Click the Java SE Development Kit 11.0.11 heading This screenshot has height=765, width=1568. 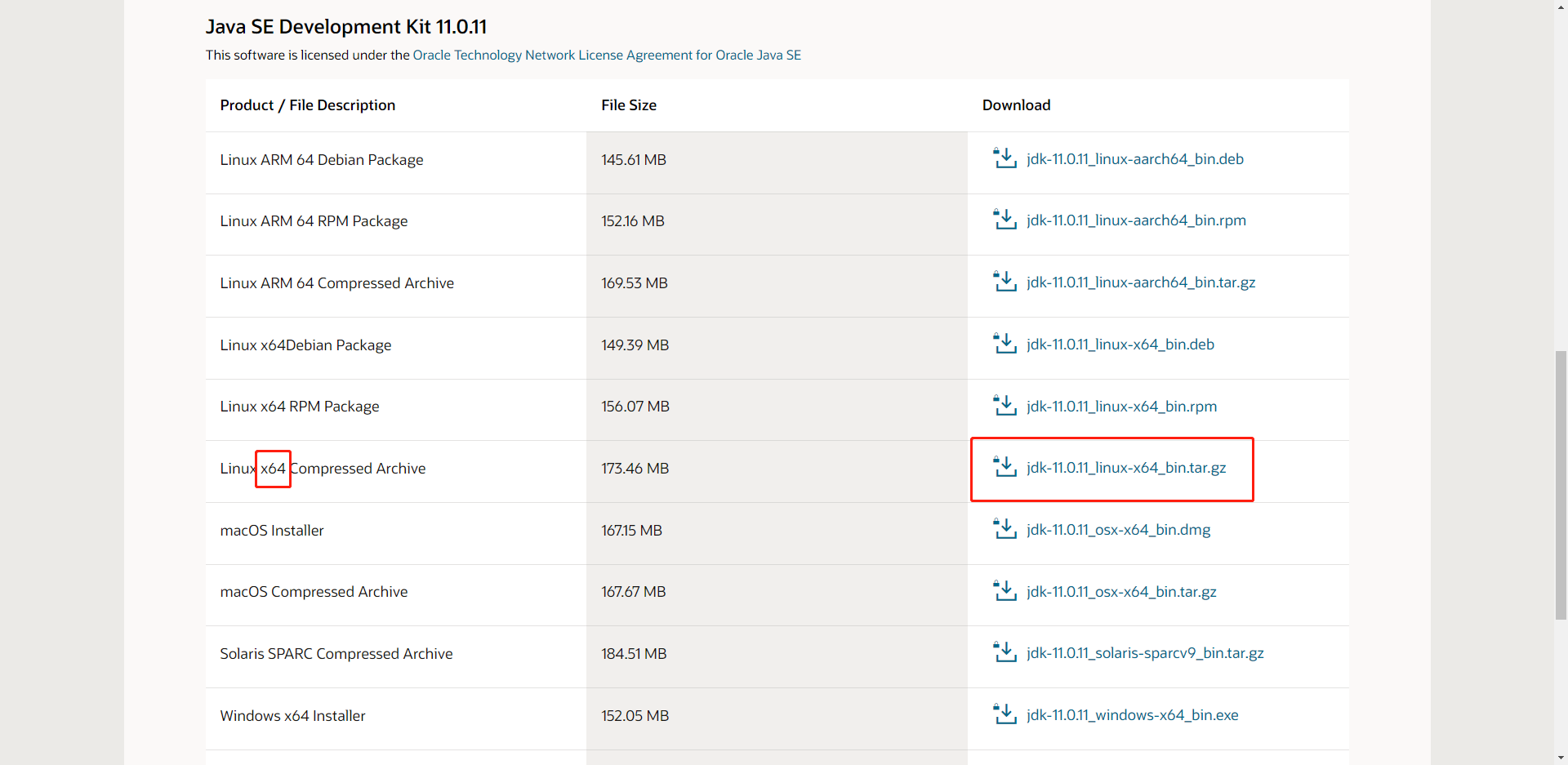coord(346,27)
